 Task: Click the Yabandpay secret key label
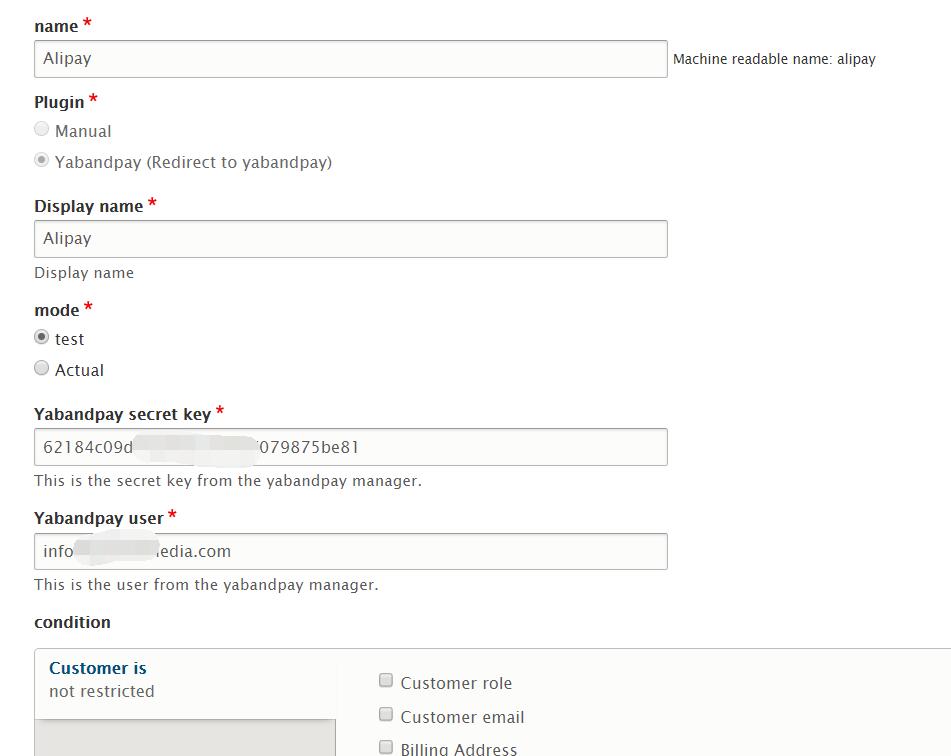(x=122, y=414)
